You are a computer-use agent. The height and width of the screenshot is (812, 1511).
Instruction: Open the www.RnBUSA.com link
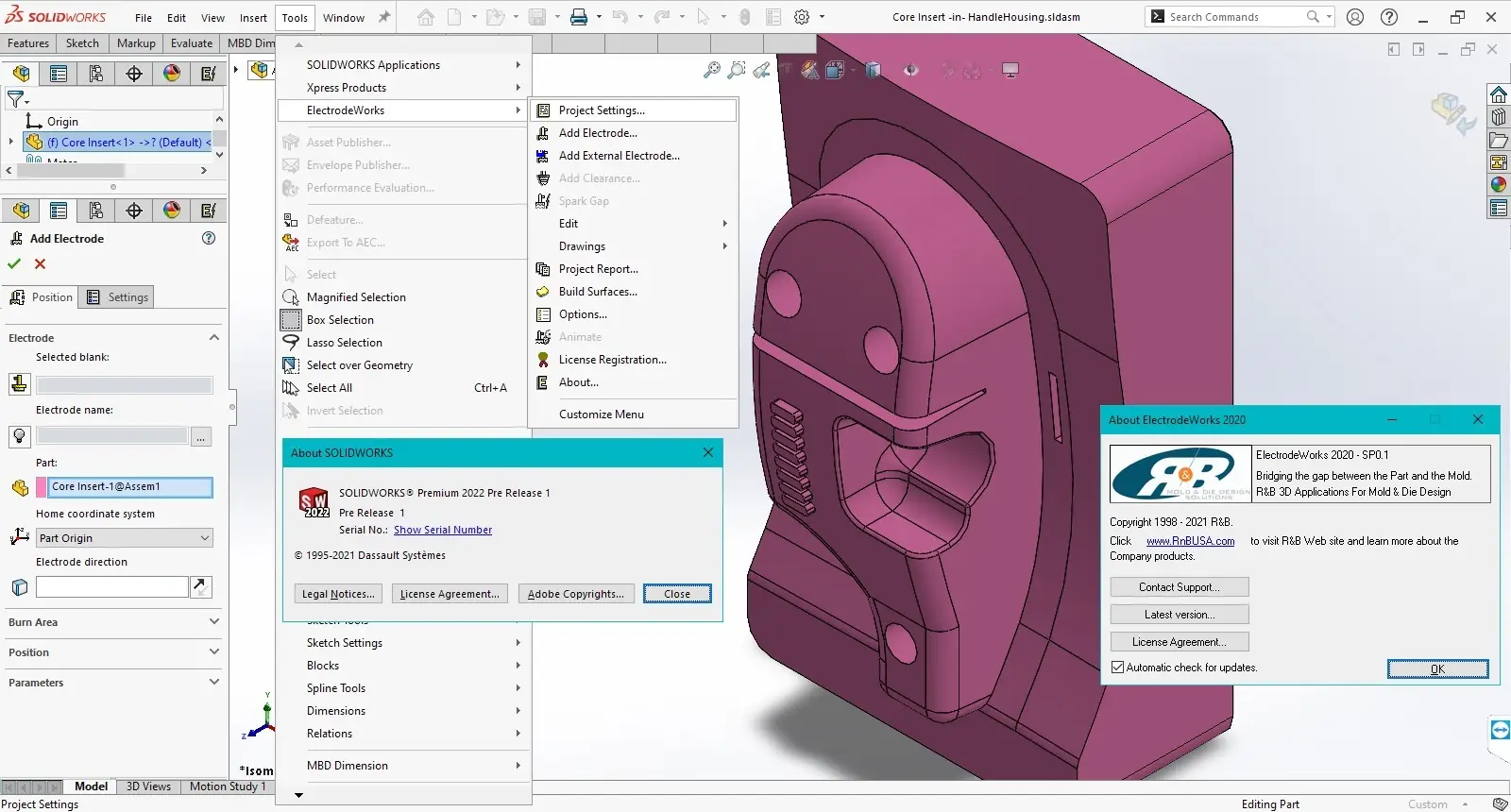(1190, 541)
